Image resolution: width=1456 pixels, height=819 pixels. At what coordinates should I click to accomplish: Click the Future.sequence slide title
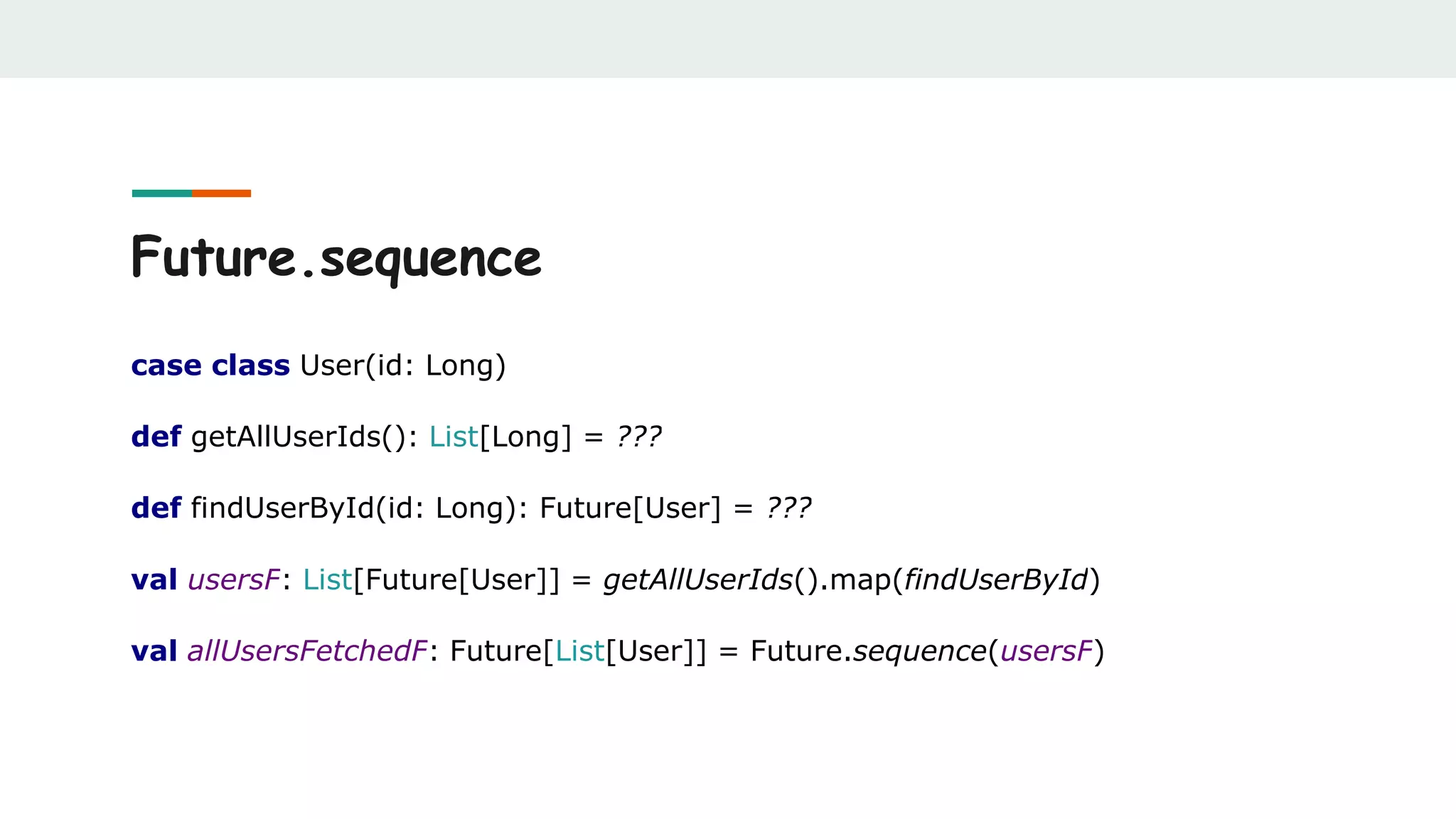click(336, 257)
